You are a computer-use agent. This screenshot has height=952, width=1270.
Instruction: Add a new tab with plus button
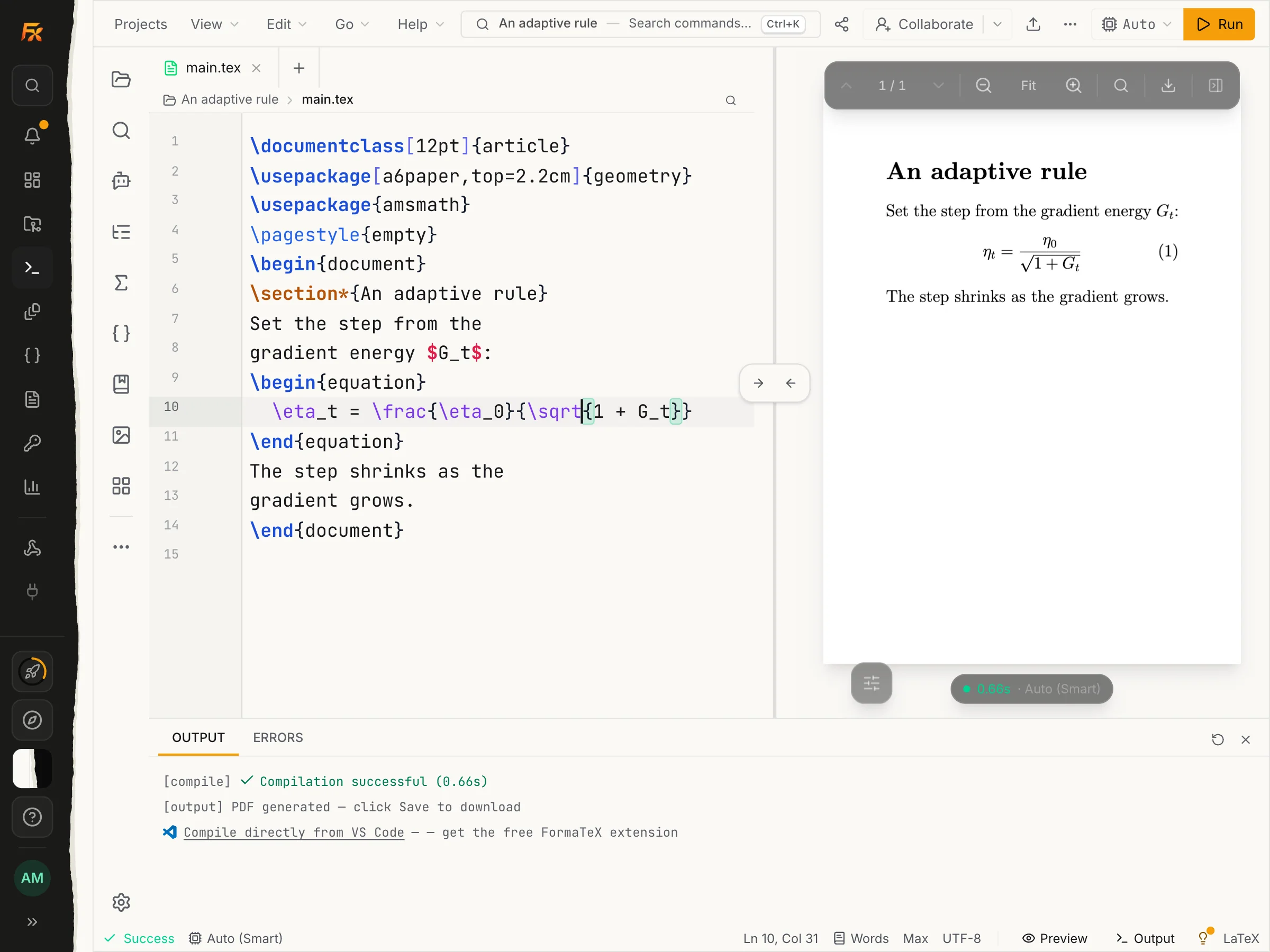[x=298, y=68]
